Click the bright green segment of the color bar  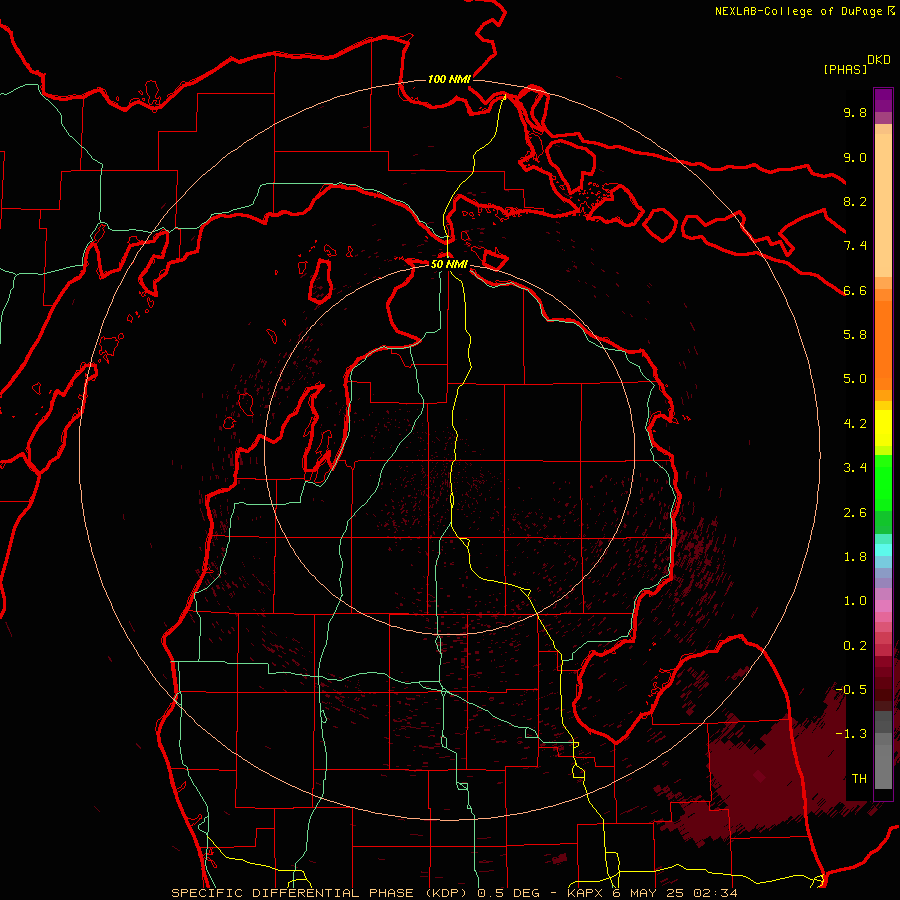coord(883,482)
